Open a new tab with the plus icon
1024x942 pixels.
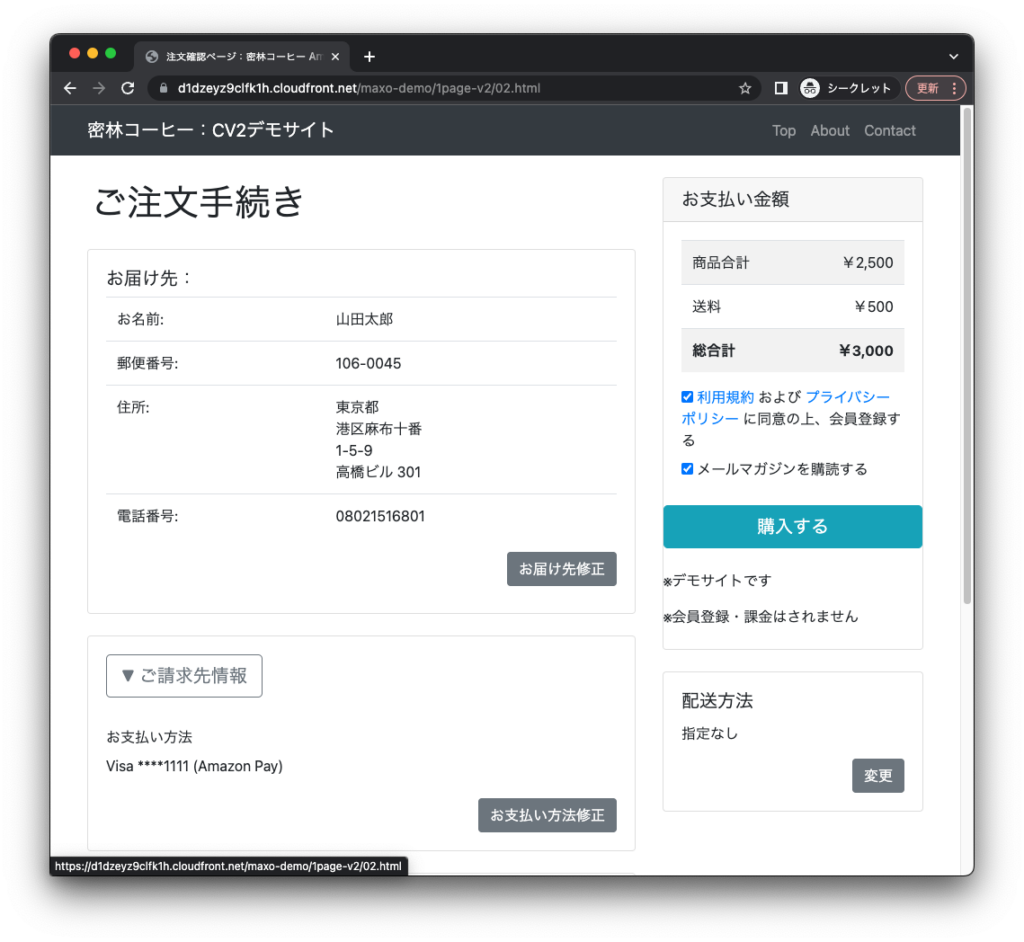coord(369,57)
